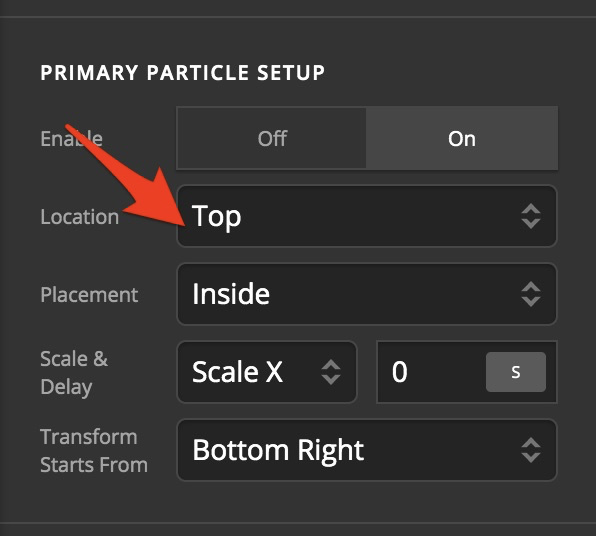
Task: Click the Primary Particle Setup heading
Action: (x=182, y=72)
